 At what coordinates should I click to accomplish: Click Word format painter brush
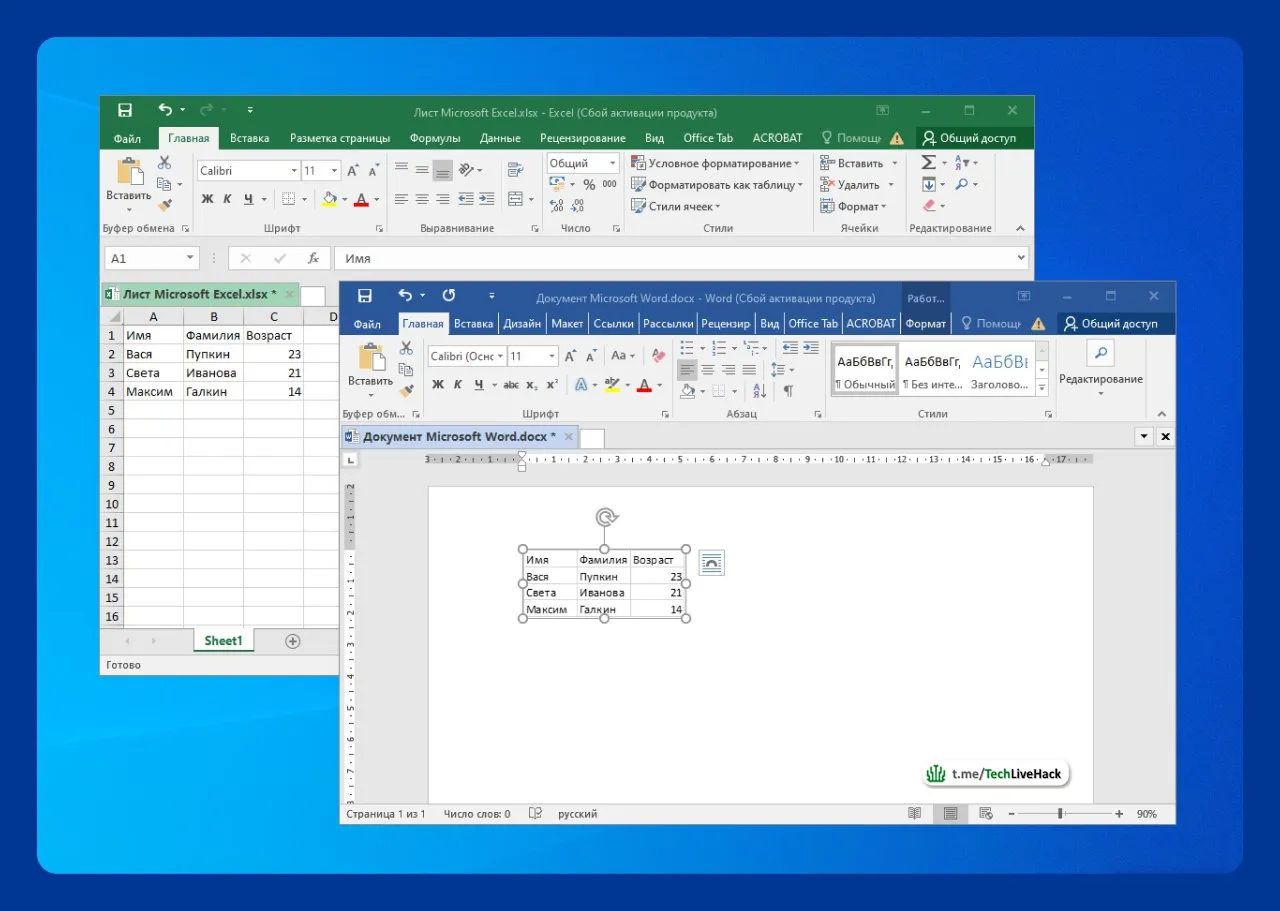[406, 390]
